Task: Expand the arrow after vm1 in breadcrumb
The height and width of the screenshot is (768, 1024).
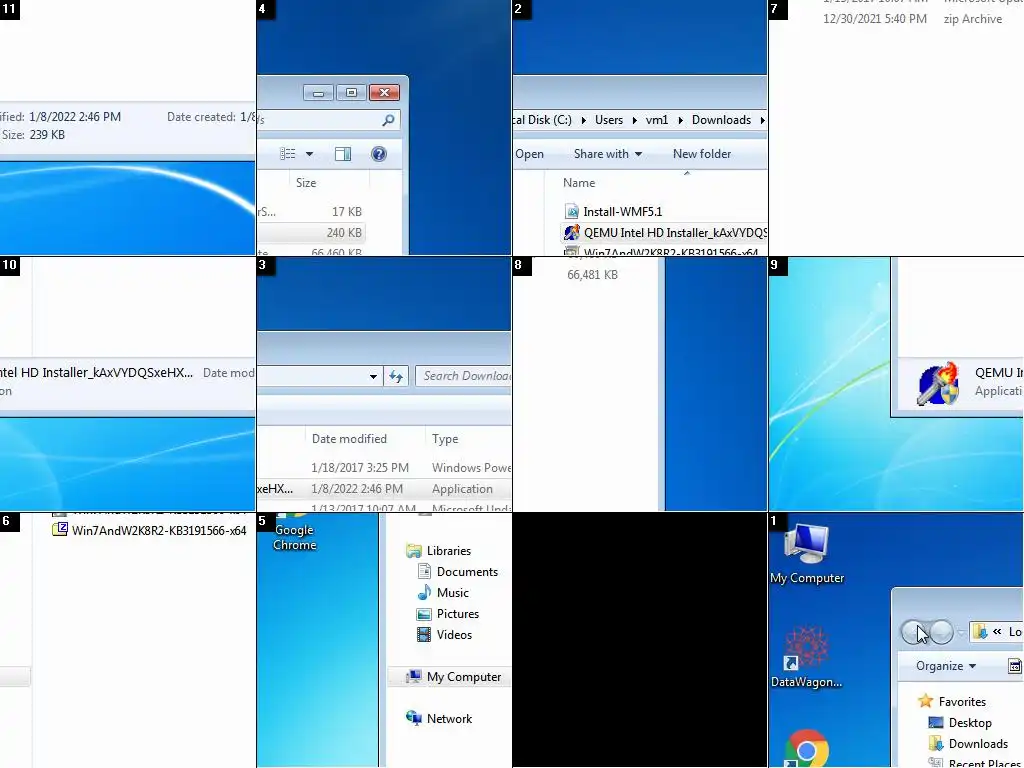Action: 680,120
